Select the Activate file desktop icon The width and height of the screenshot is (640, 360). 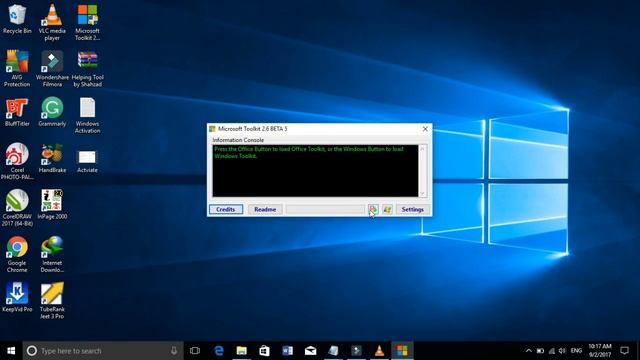tap(87, 161)
